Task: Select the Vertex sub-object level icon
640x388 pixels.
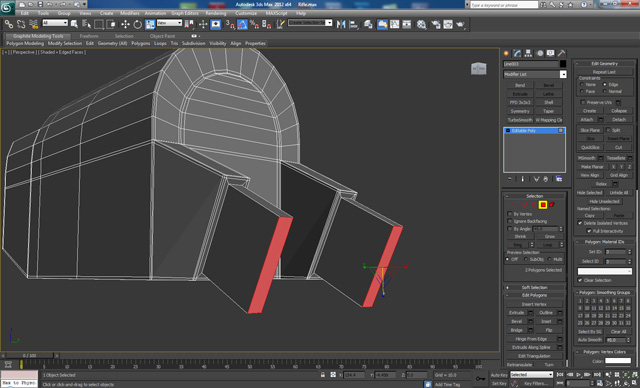Action: click(x=516, y=205)
